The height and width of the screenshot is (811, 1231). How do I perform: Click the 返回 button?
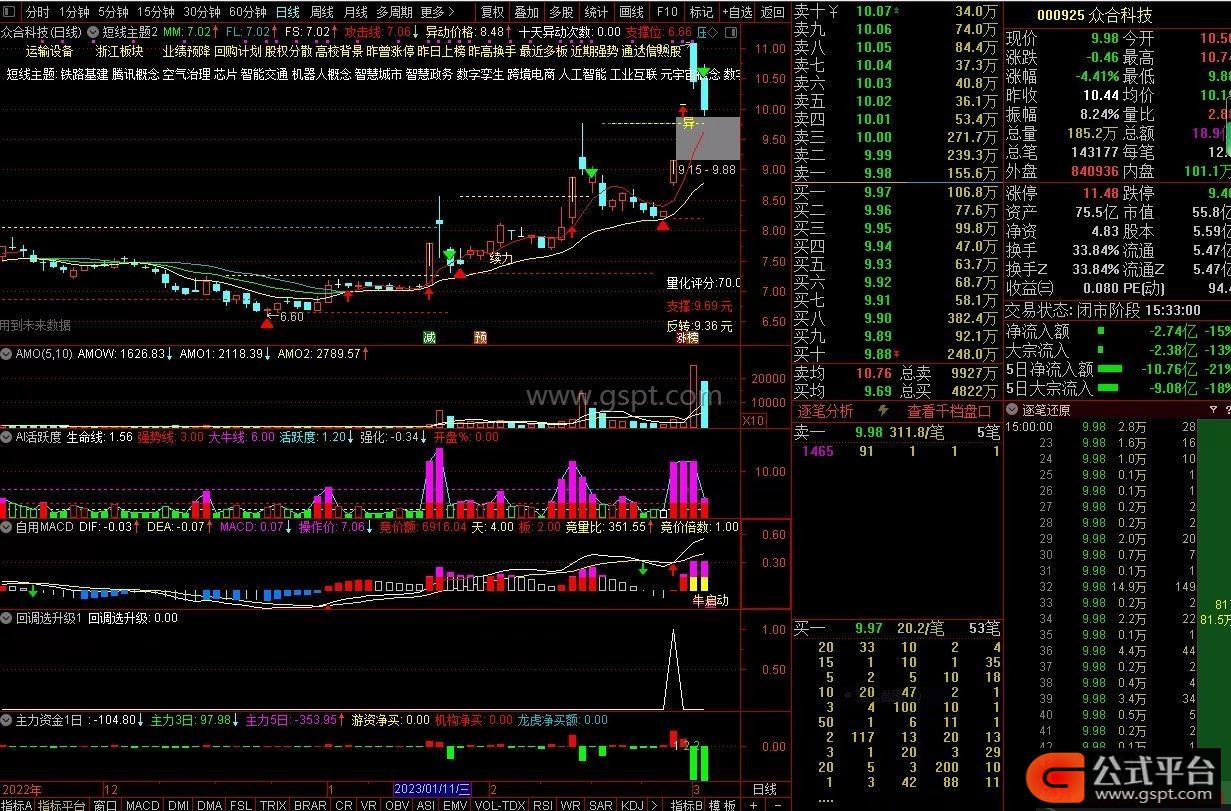tap(772, 12)
